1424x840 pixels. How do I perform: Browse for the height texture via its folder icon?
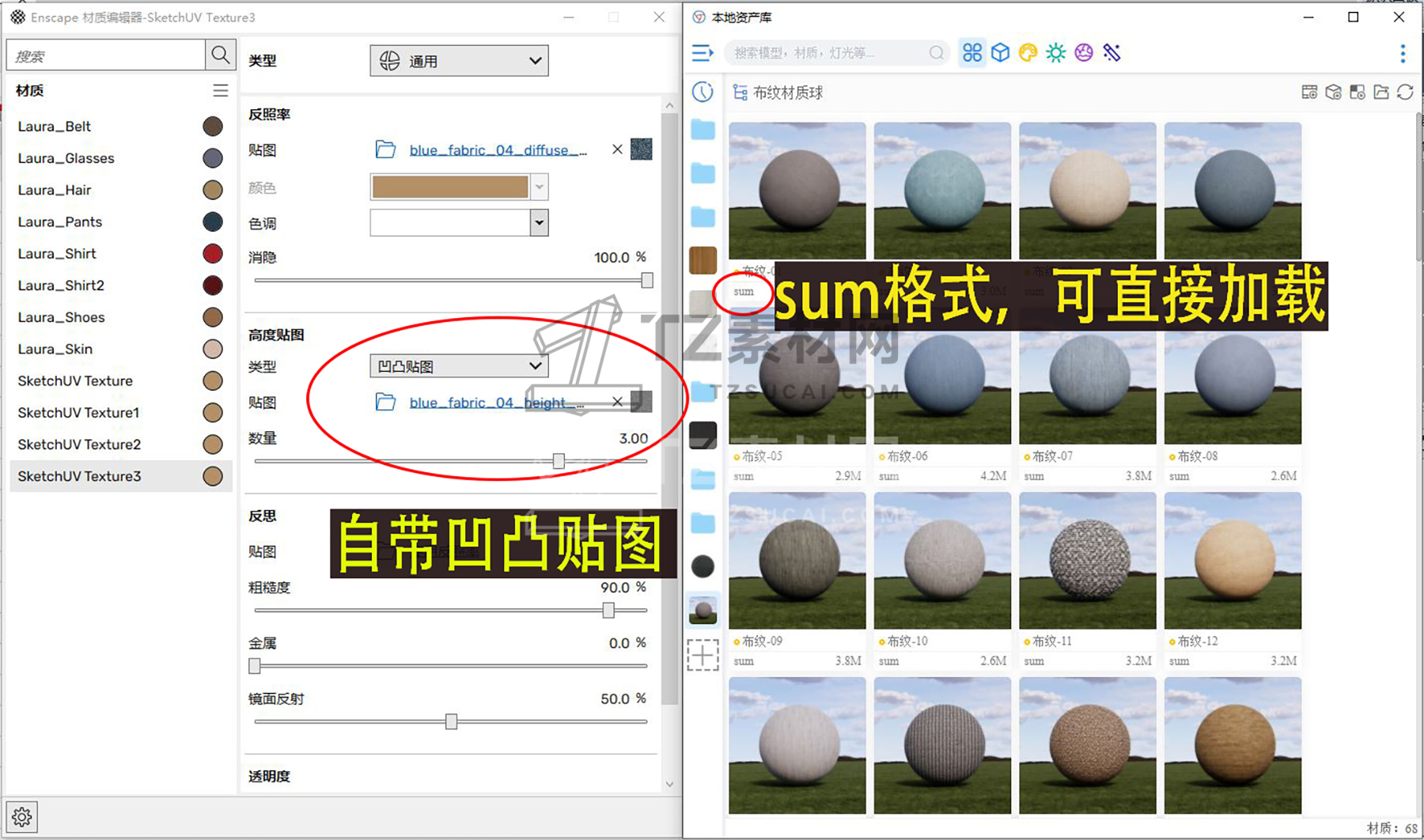click(385, 402)
